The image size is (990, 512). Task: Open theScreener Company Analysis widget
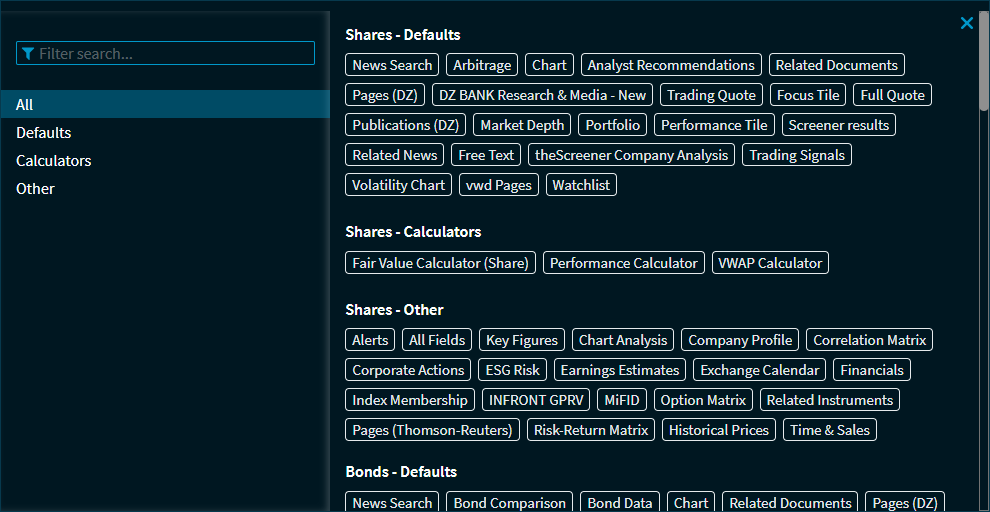point(631,155)
